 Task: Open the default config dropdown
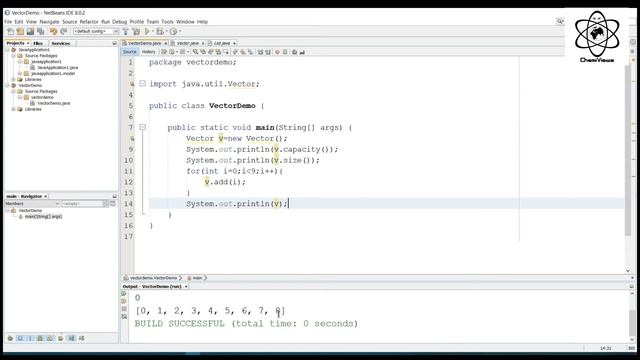pyautogui.click(x=96, y=31)
